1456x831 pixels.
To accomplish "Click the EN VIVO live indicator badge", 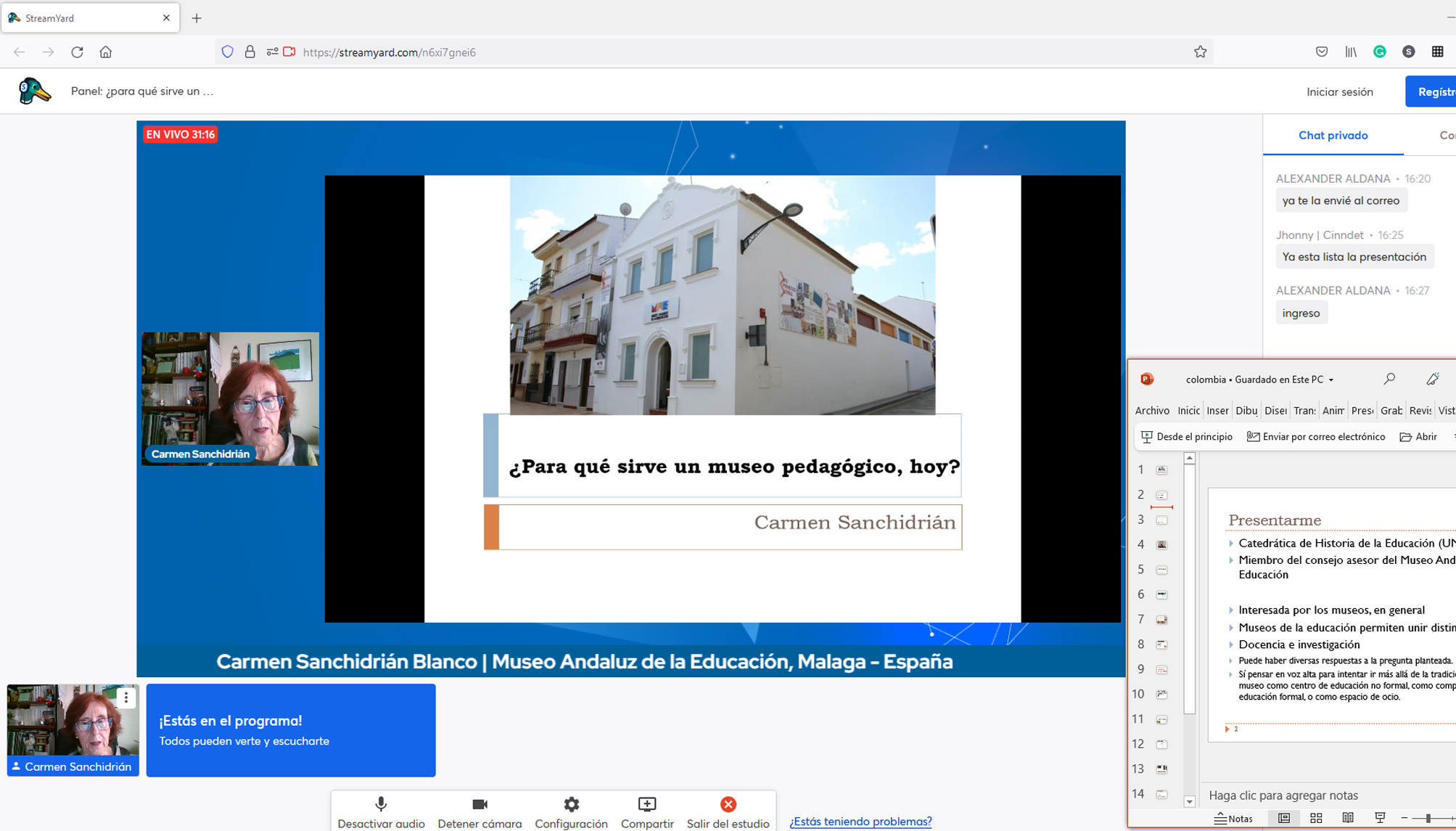I will (x=180, y=134).
